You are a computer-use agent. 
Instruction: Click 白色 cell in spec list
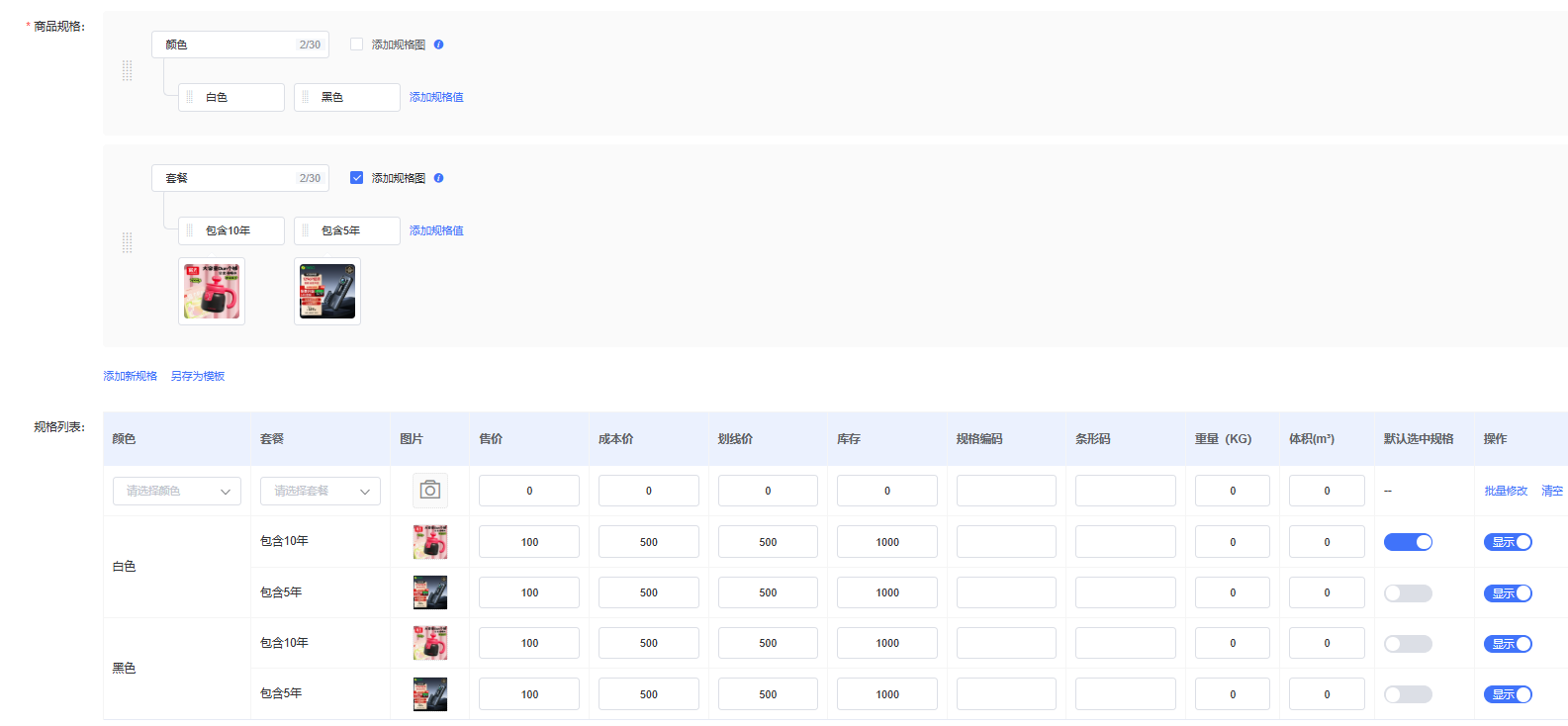point(176,567)
